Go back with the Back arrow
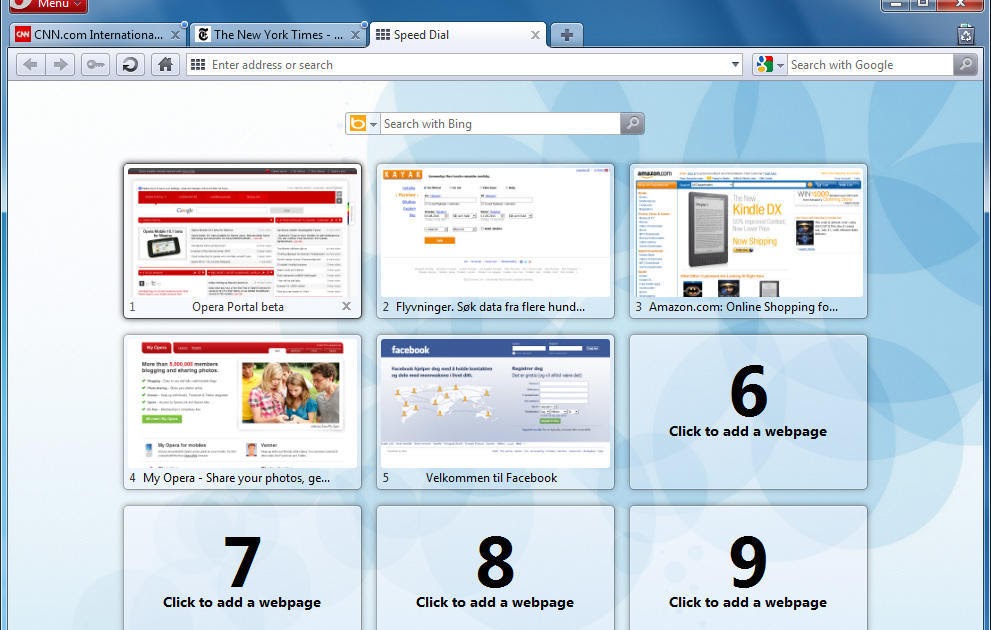The width and height of the screenshot is (991, 630). click(30, 64)
